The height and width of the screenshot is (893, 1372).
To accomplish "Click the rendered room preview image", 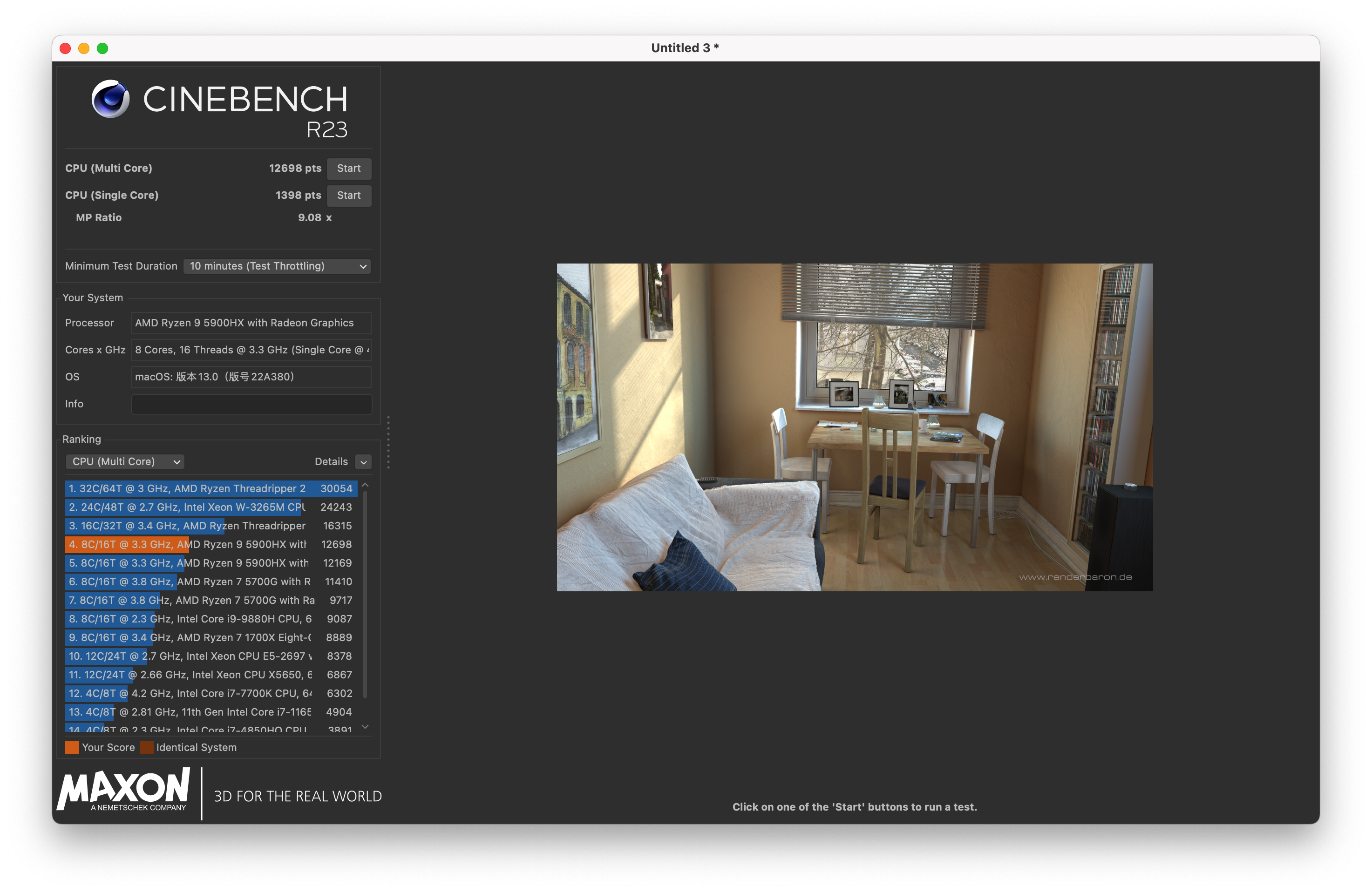I will pyautogui.click(x=854, y=427).
